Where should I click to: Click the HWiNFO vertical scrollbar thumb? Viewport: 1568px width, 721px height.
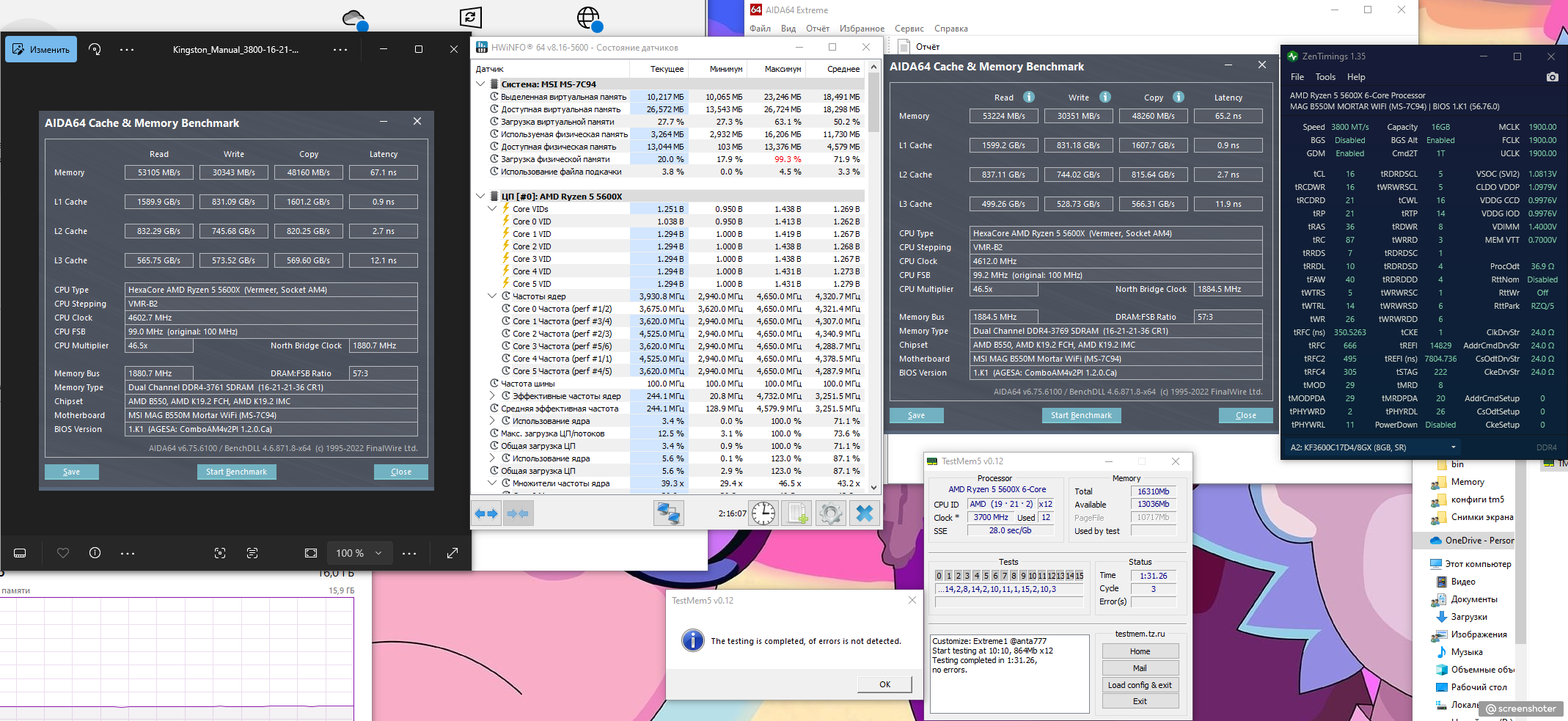(873, 103)
